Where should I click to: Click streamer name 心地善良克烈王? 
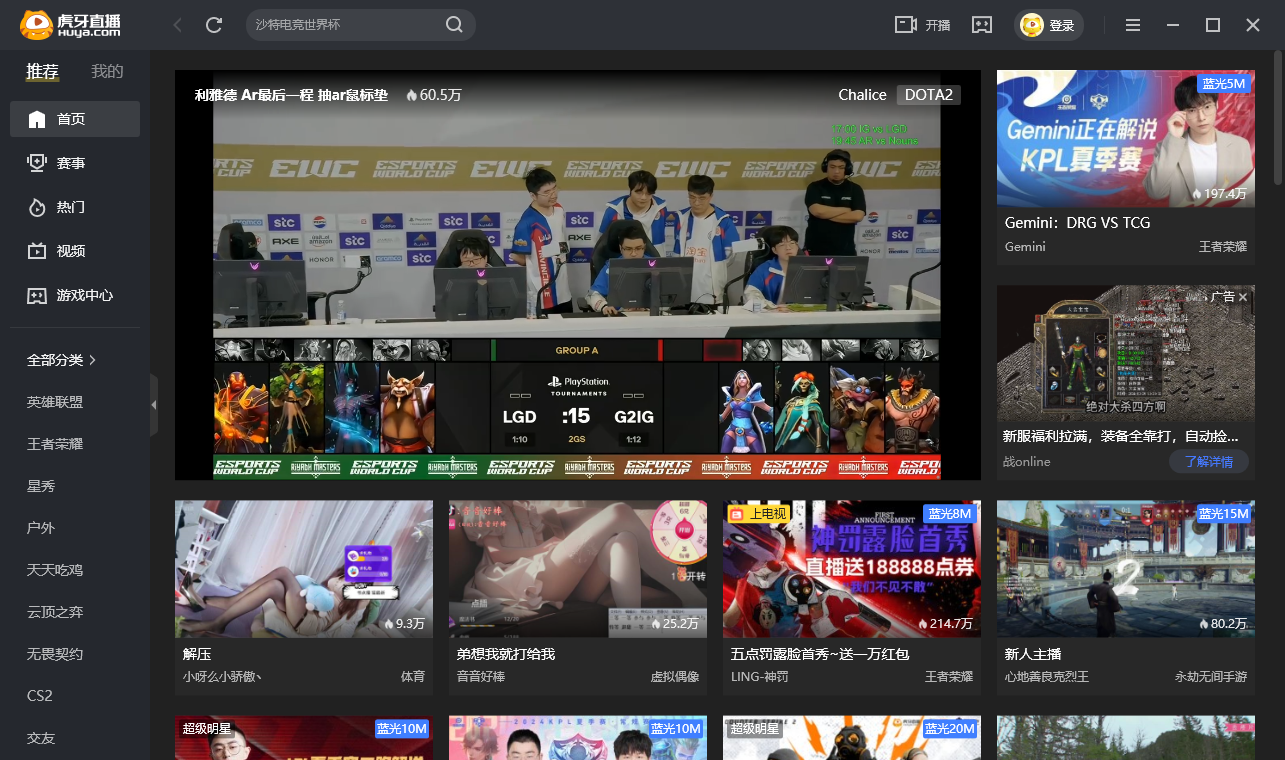coord(1047,677)
